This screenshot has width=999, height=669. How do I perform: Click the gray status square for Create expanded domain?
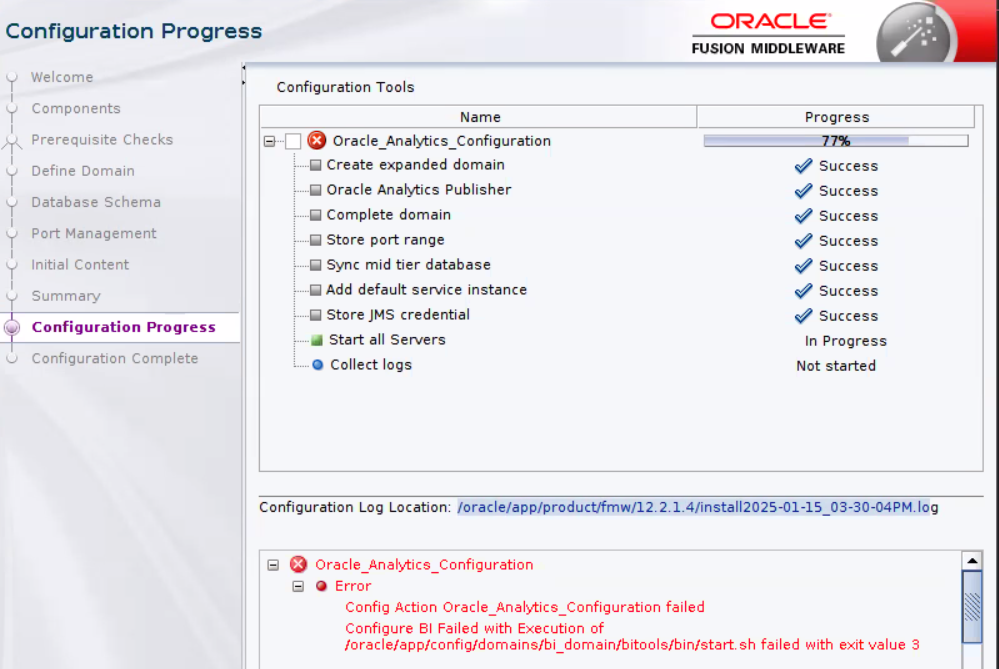(x=315, y=165)
